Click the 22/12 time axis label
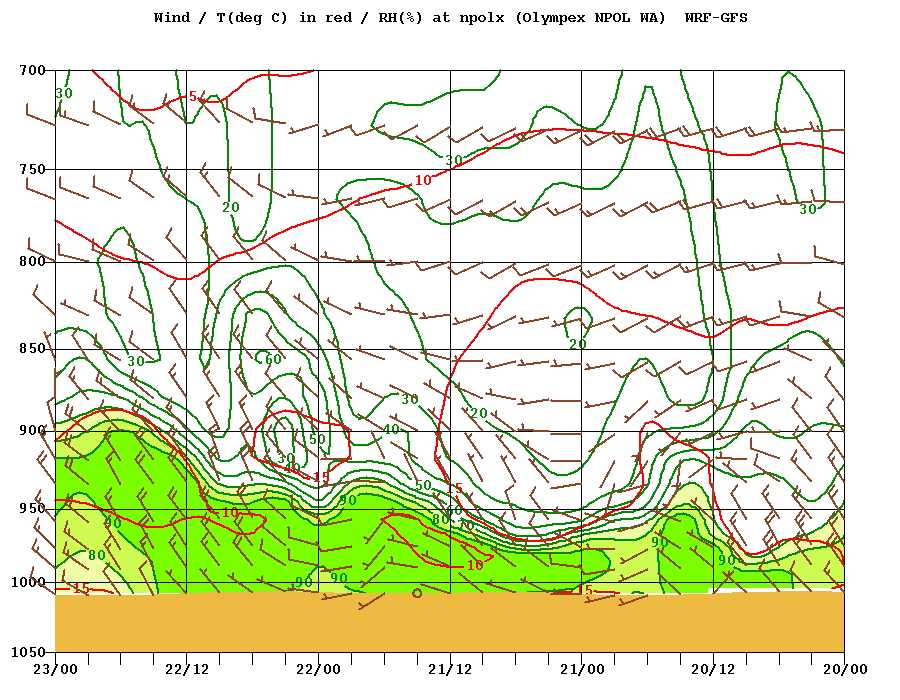 [x=187, y=670]
